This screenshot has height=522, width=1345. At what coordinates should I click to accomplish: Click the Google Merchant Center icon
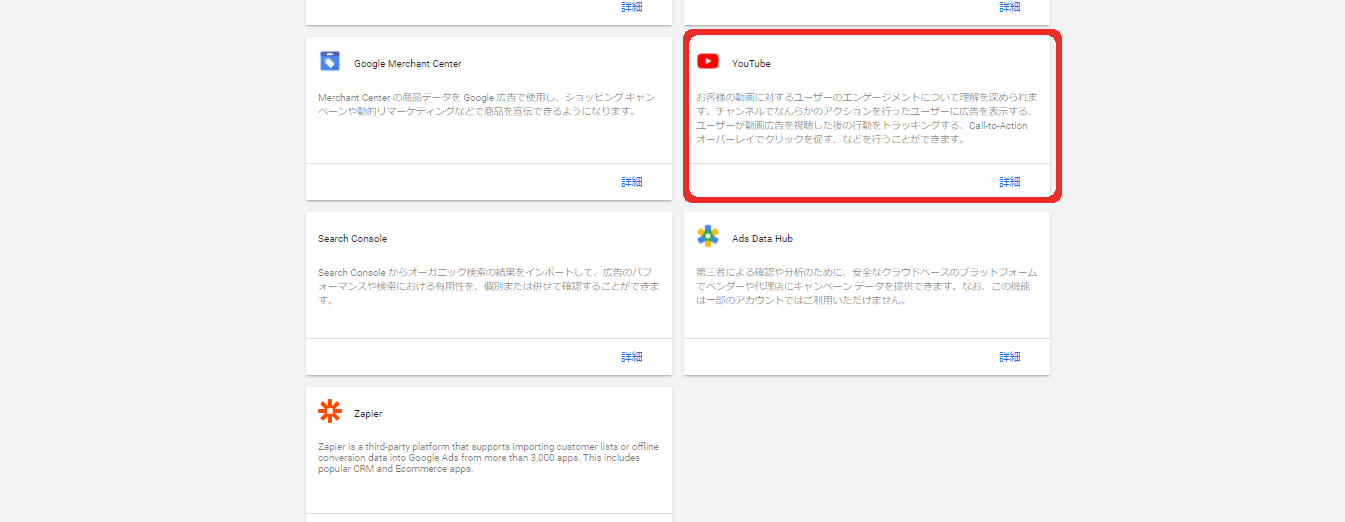point(330,62)
